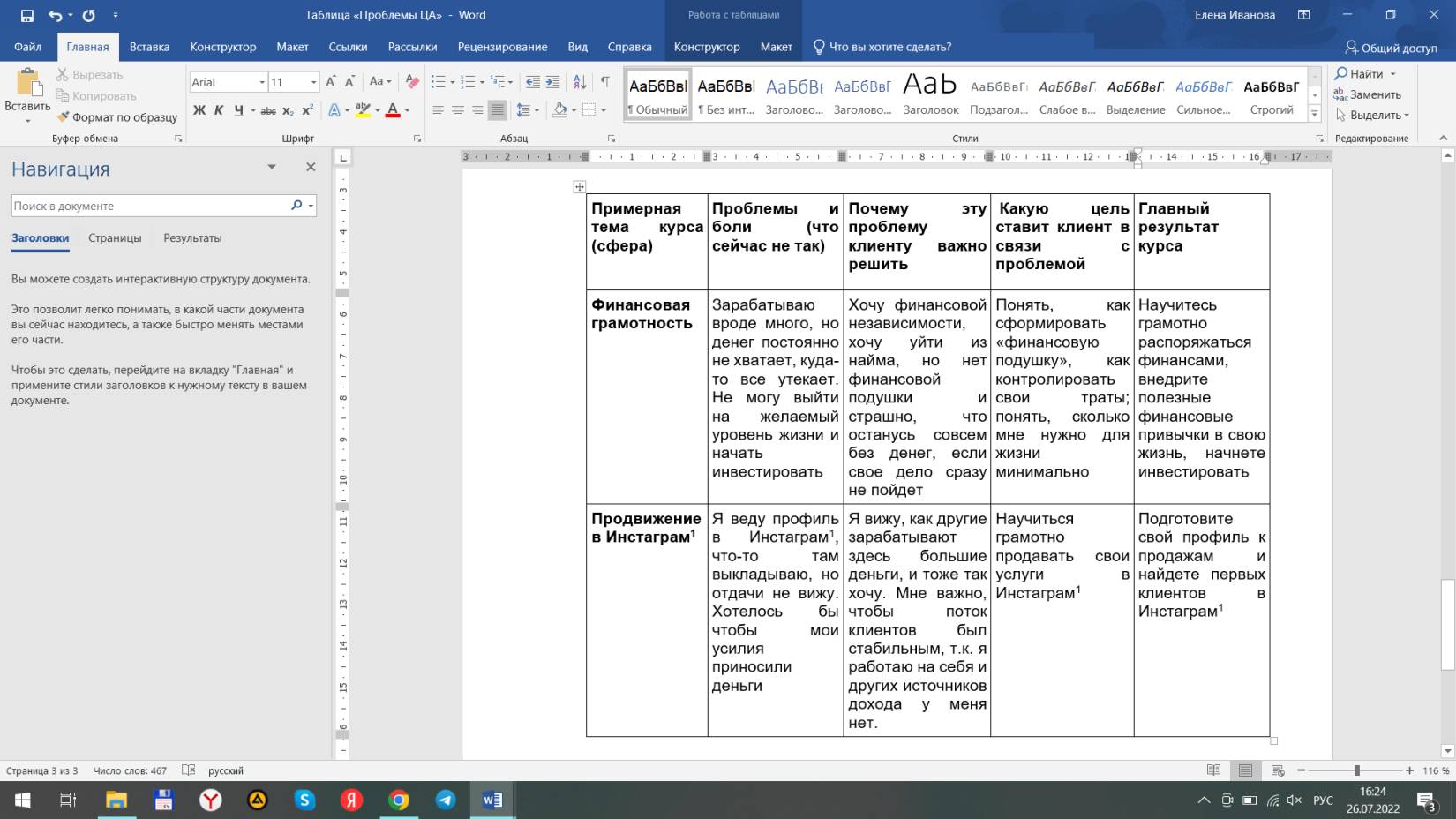Open the font size dropdown
The image size is (1456, 819).
[x=313, y=82]
